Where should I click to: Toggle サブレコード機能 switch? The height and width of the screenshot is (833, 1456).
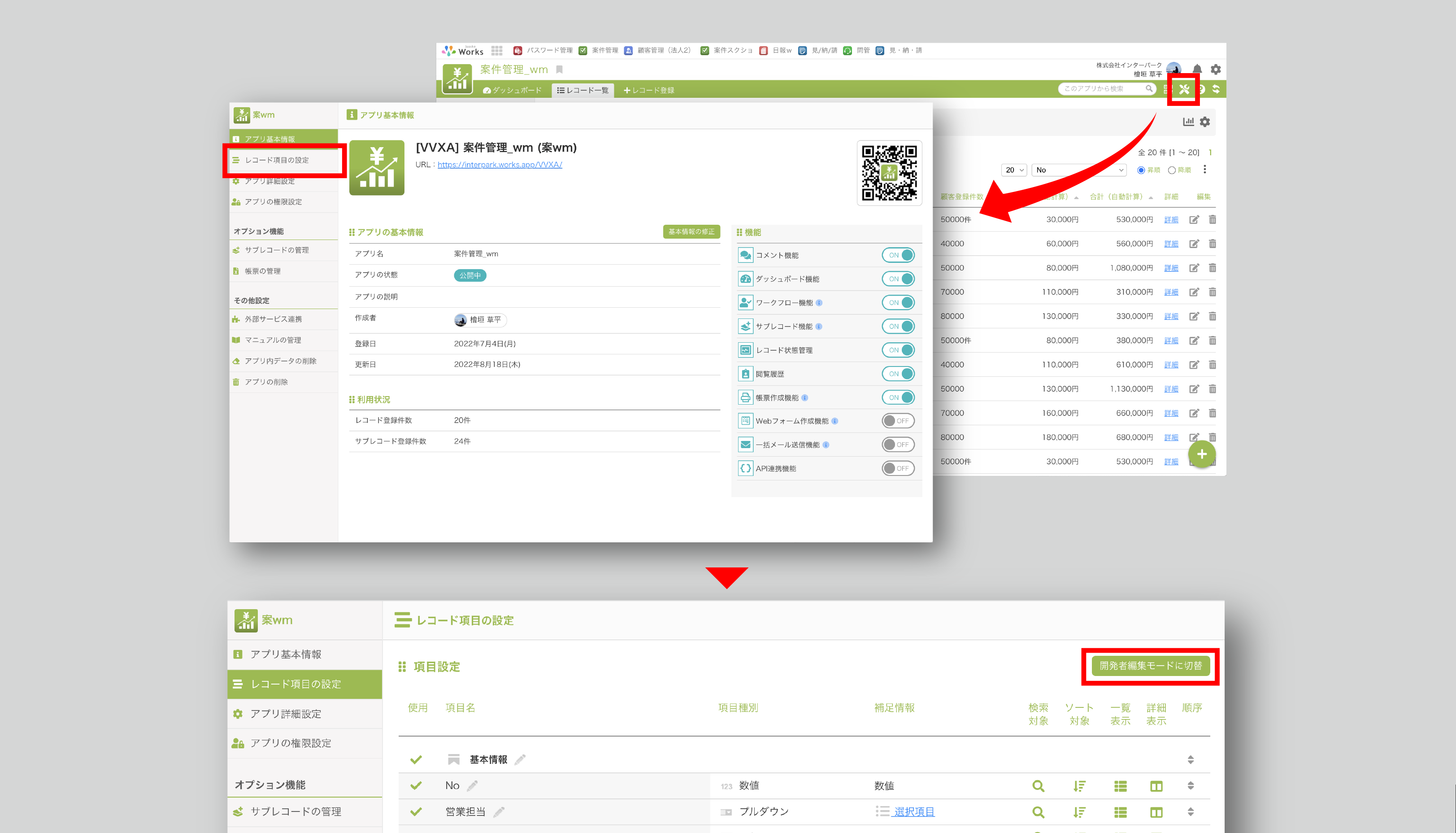tap(898, 327)
